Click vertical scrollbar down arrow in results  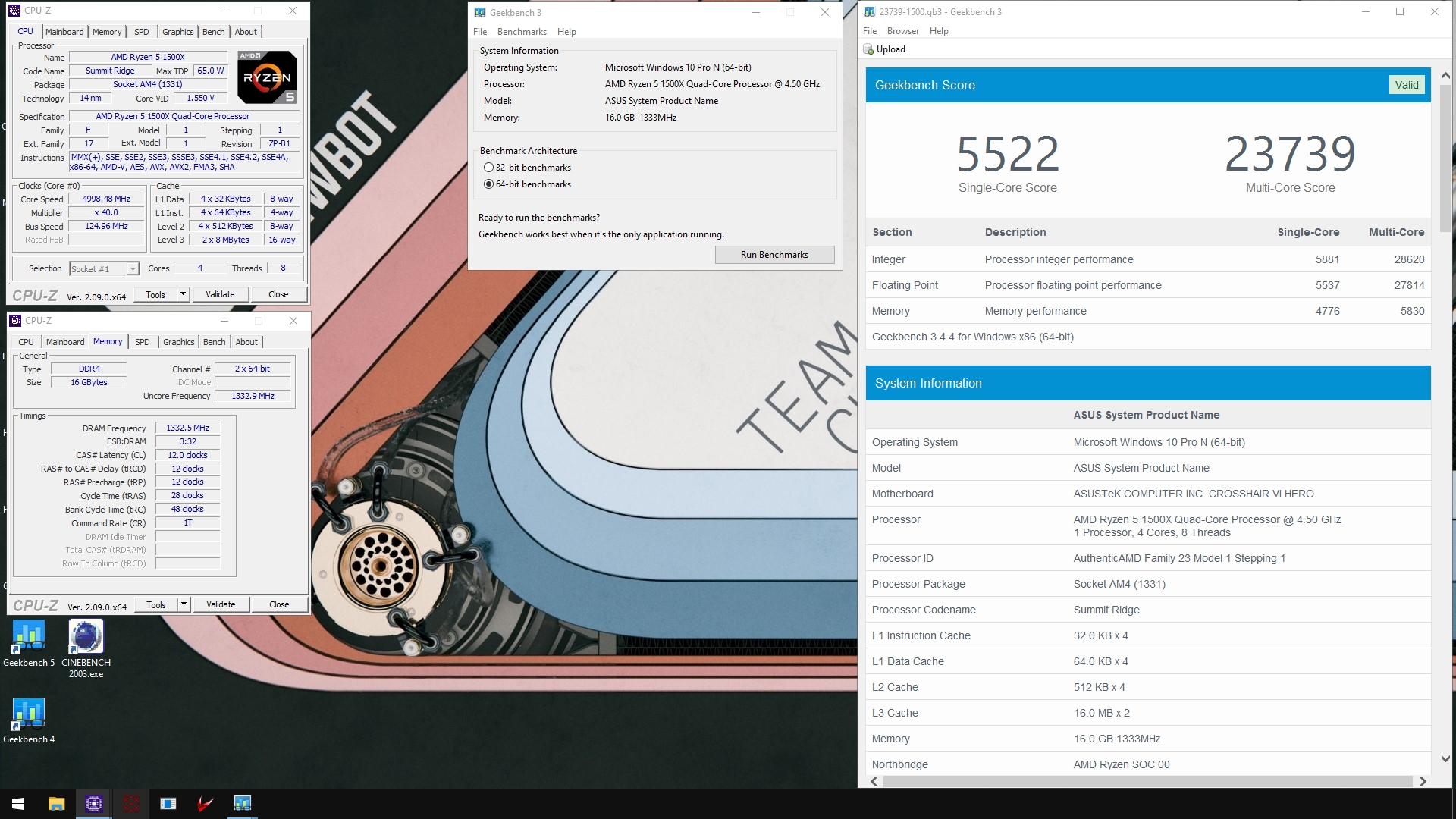point(1445,758)
